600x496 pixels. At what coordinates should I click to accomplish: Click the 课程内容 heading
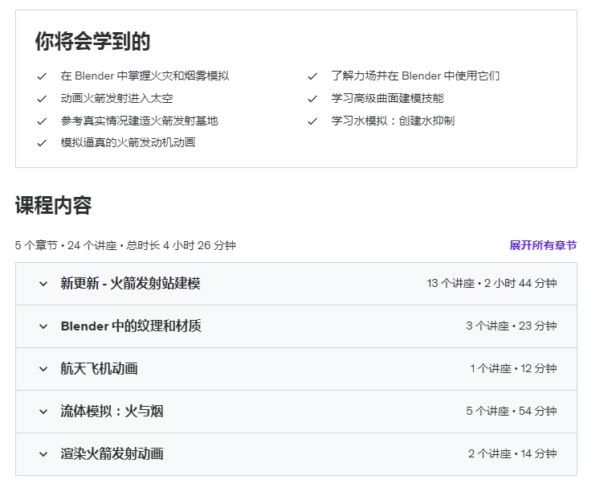tap(53, 206)
